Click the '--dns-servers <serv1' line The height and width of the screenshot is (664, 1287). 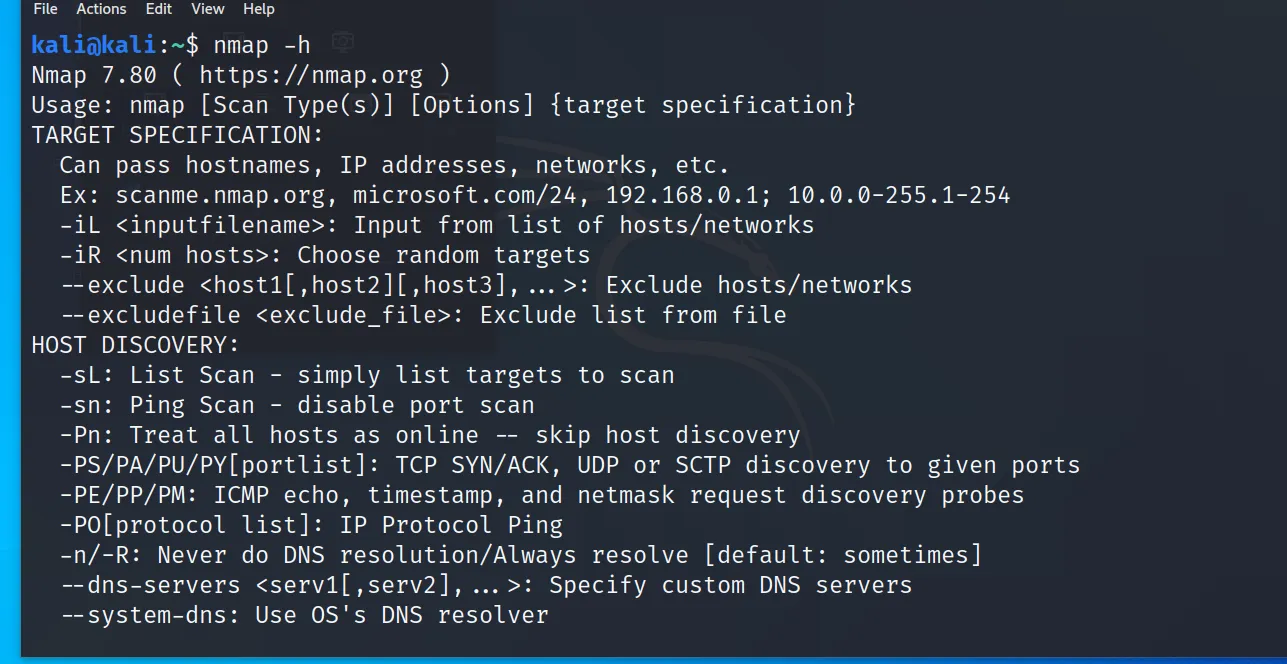(485, 585)
